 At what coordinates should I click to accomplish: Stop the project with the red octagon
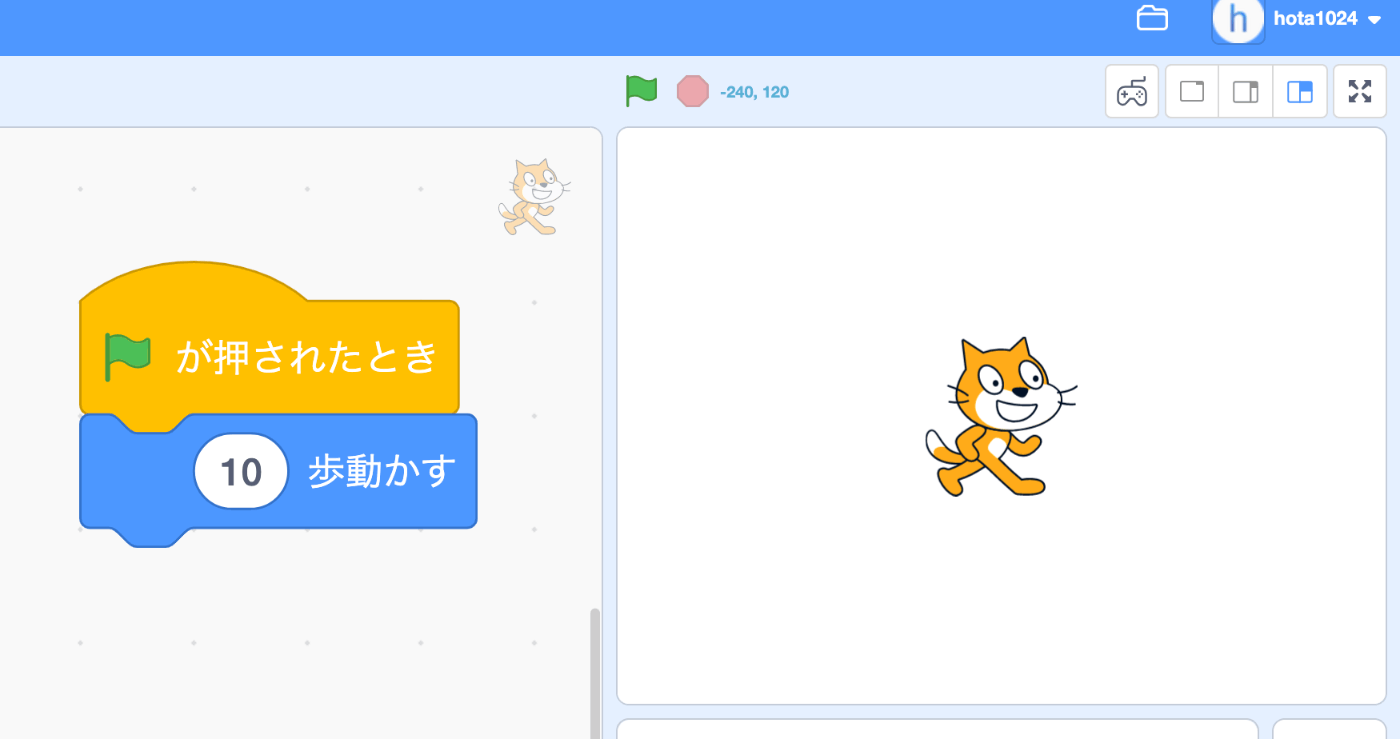point(692,91)
